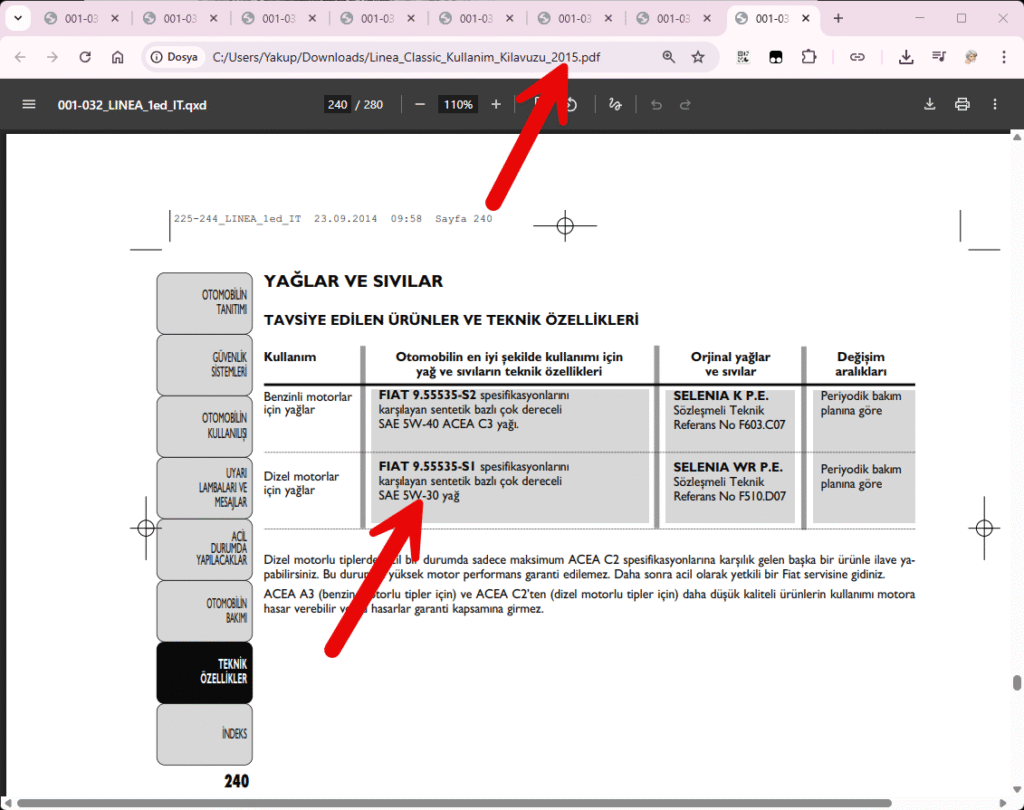Screen dimensions: 1024x810
Task: Click the PDF zoom in plus button
Action: click(496, 105)
